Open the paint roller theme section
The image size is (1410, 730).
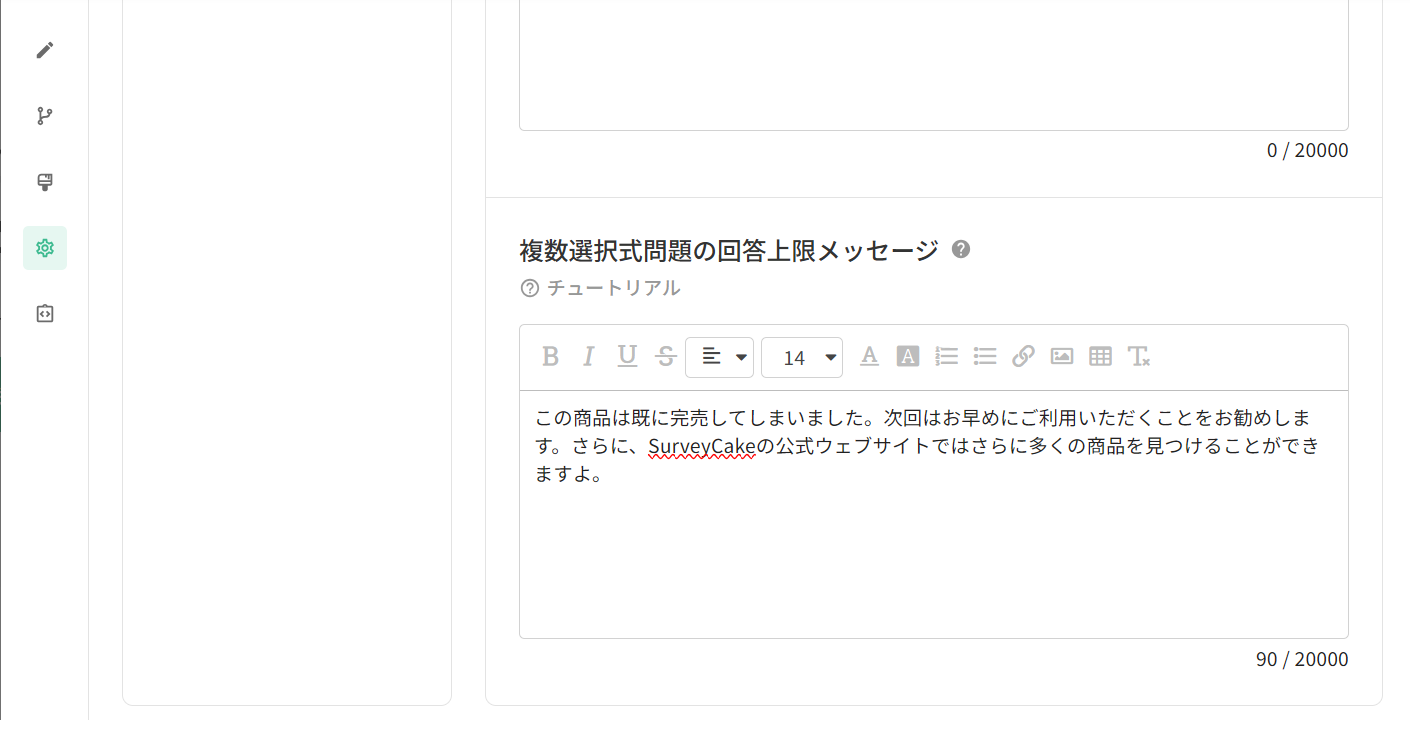(45, 182)
